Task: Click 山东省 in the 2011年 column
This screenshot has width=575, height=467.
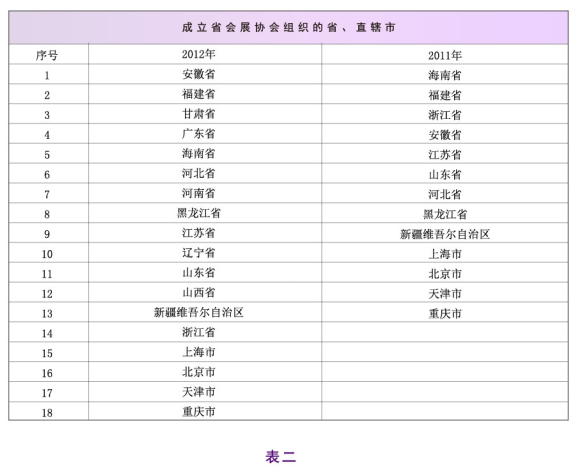Action: [445, 174]
